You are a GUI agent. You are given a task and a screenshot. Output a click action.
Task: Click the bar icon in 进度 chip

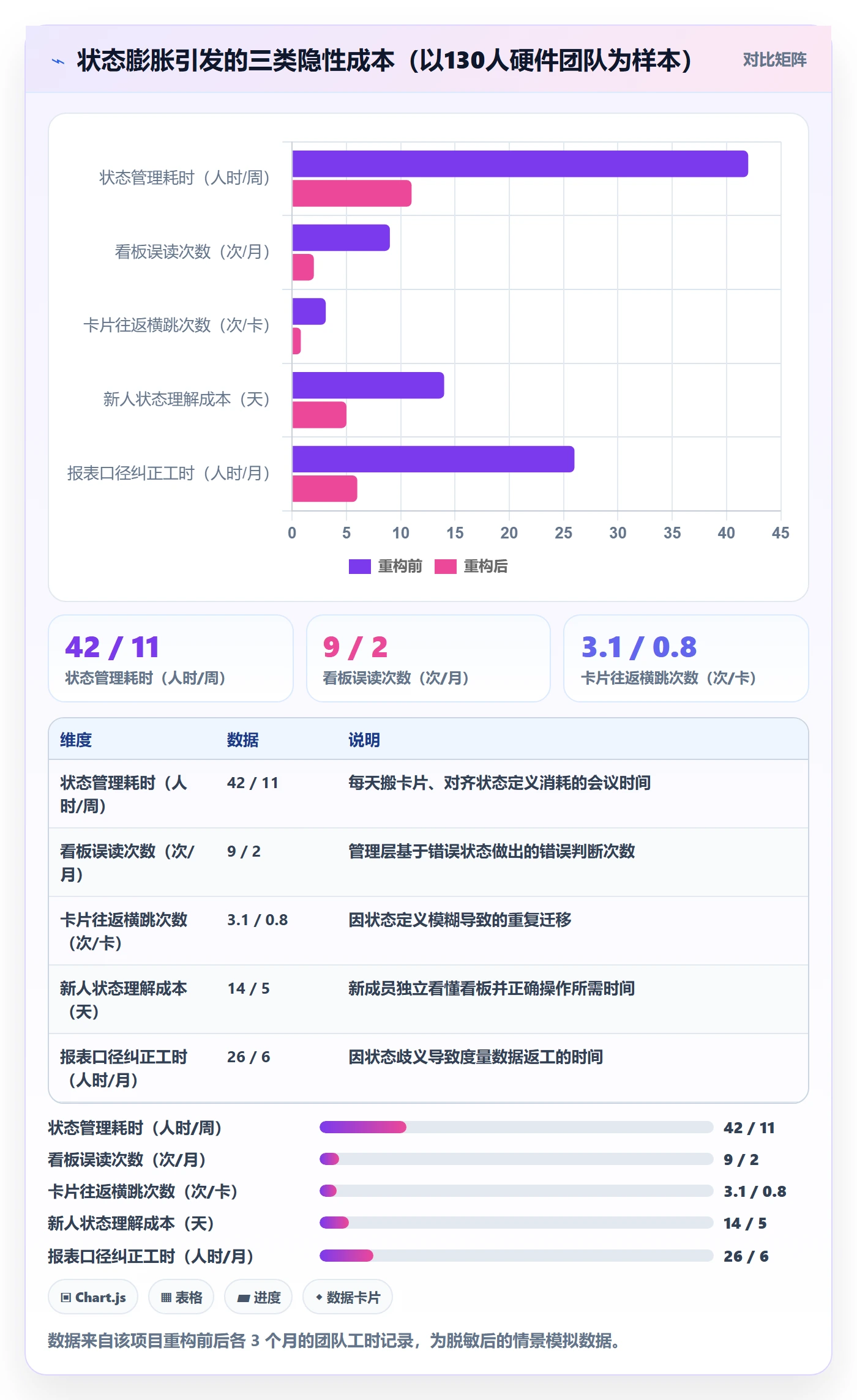coord(243,1298)
